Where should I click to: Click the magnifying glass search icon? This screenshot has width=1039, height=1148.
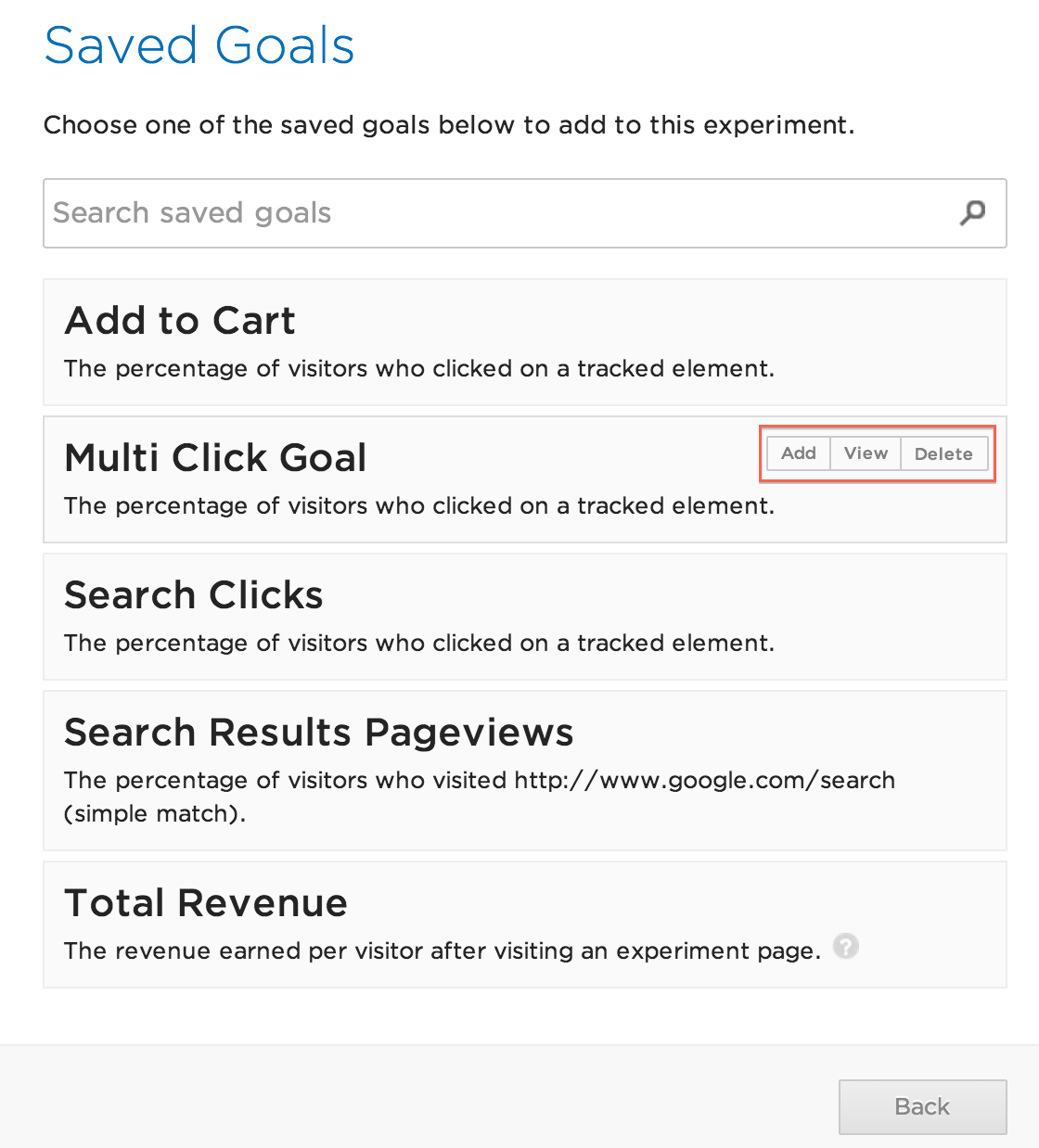972,213
